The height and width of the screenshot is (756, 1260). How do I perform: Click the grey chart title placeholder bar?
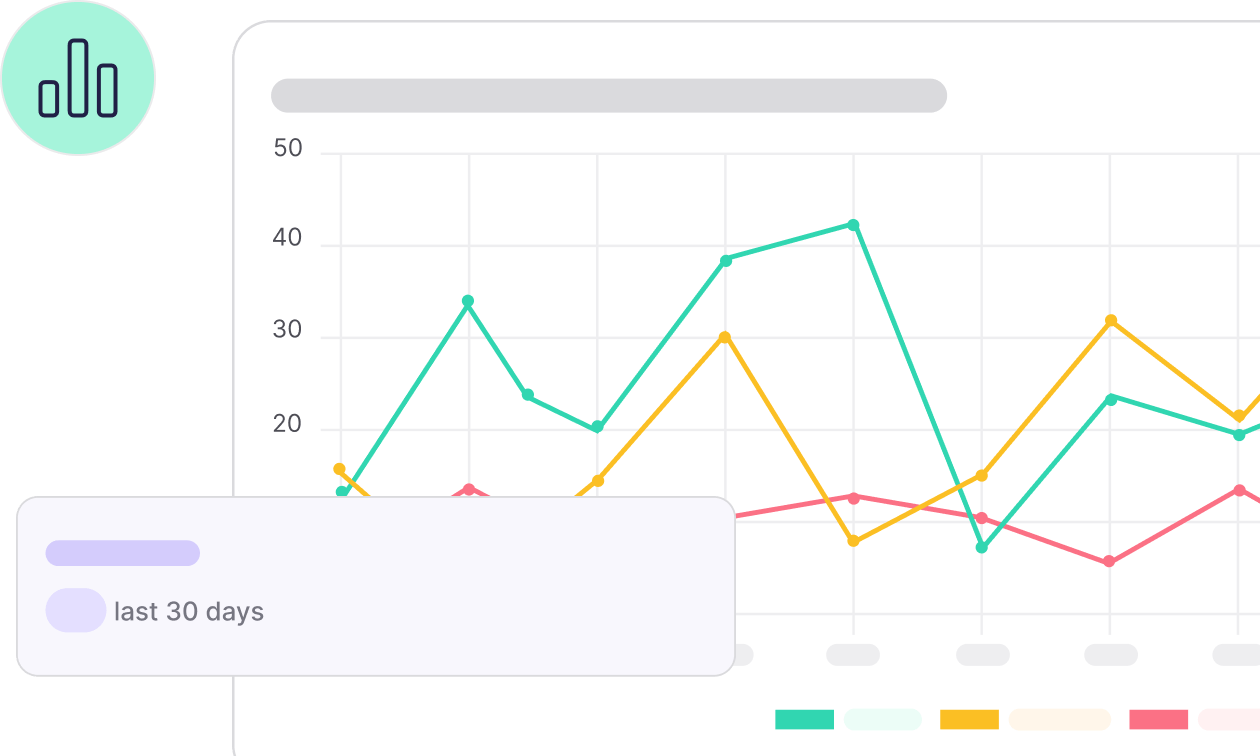click(608, 96)
